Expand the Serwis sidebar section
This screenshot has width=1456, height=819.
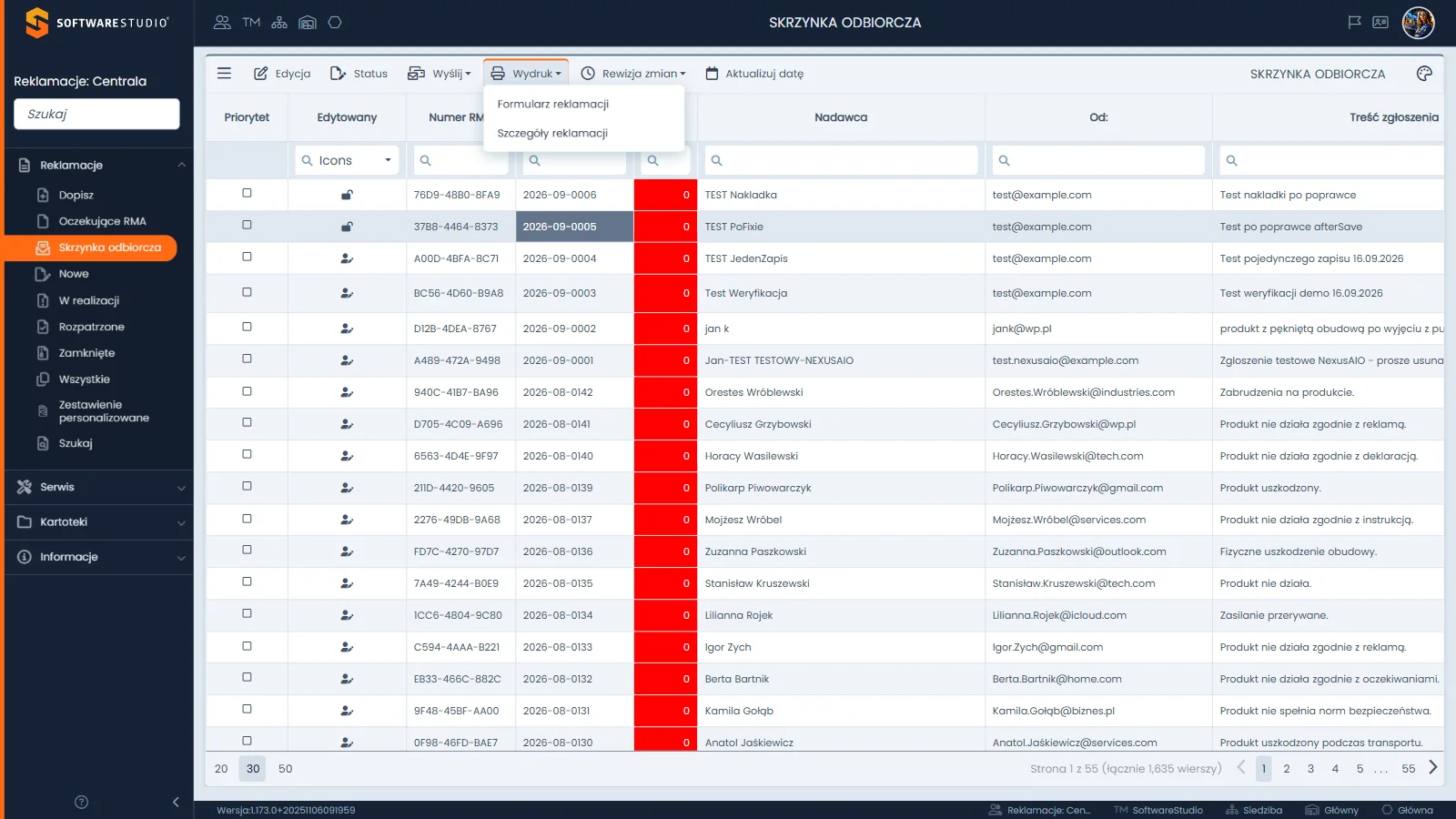(99, 488)
